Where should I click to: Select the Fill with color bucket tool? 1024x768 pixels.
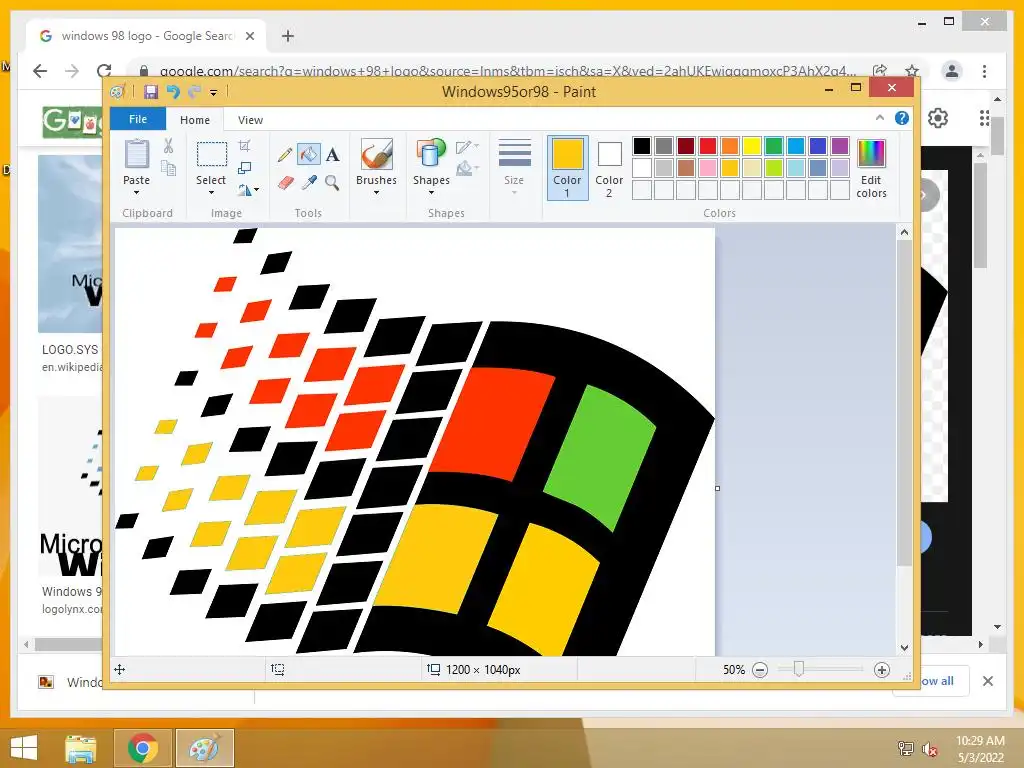pos(309,154)
